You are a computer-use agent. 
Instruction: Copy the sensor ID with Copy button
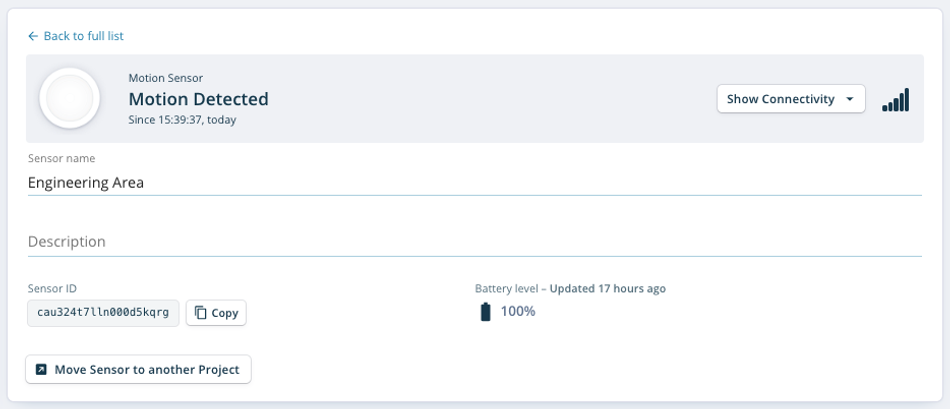(x=216, y=313)
